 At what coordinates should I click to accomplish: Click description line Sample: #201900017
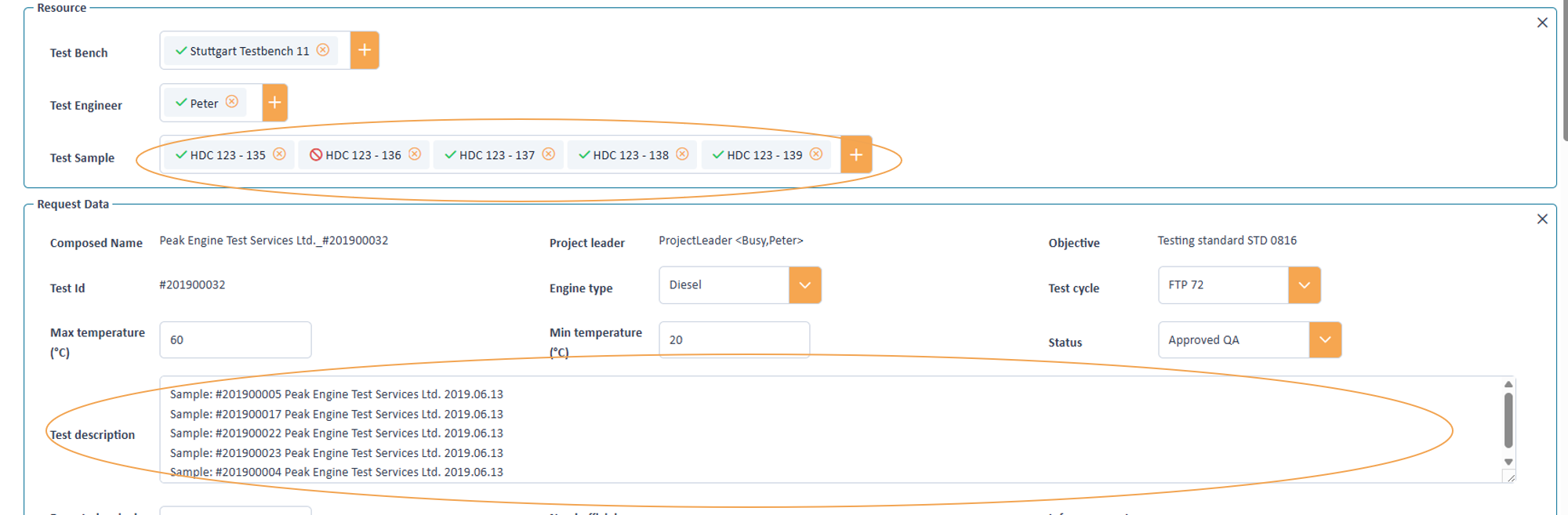point(336,414)
